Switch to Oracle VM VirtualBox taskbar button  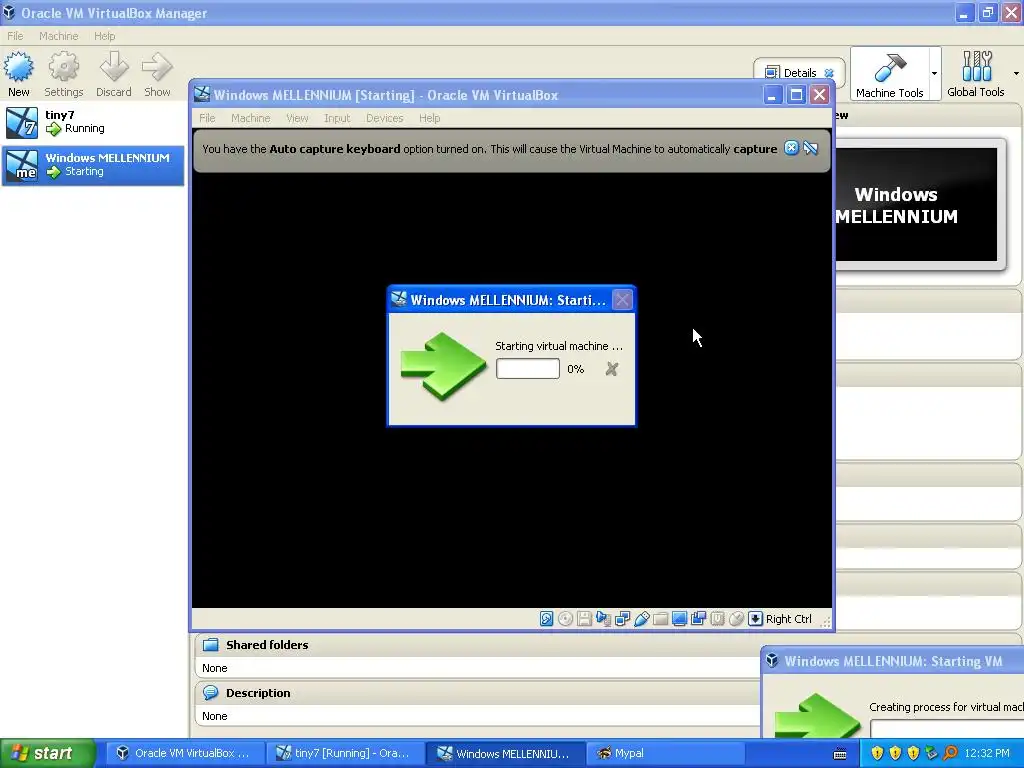point(184,753)
